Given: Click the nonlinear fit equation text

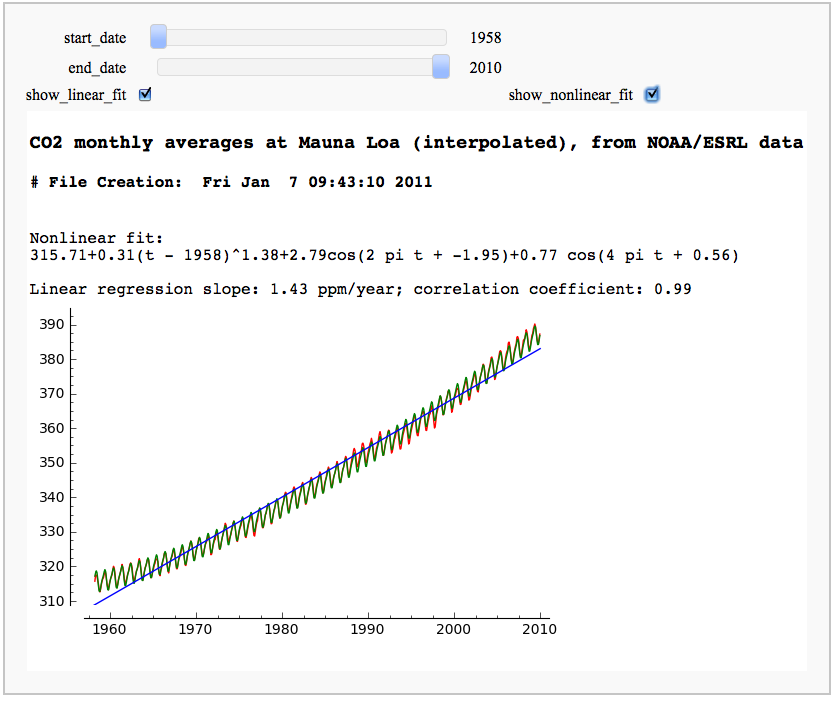Looking at the screenshot, I should pyautogui.click(x=384, y=256).
